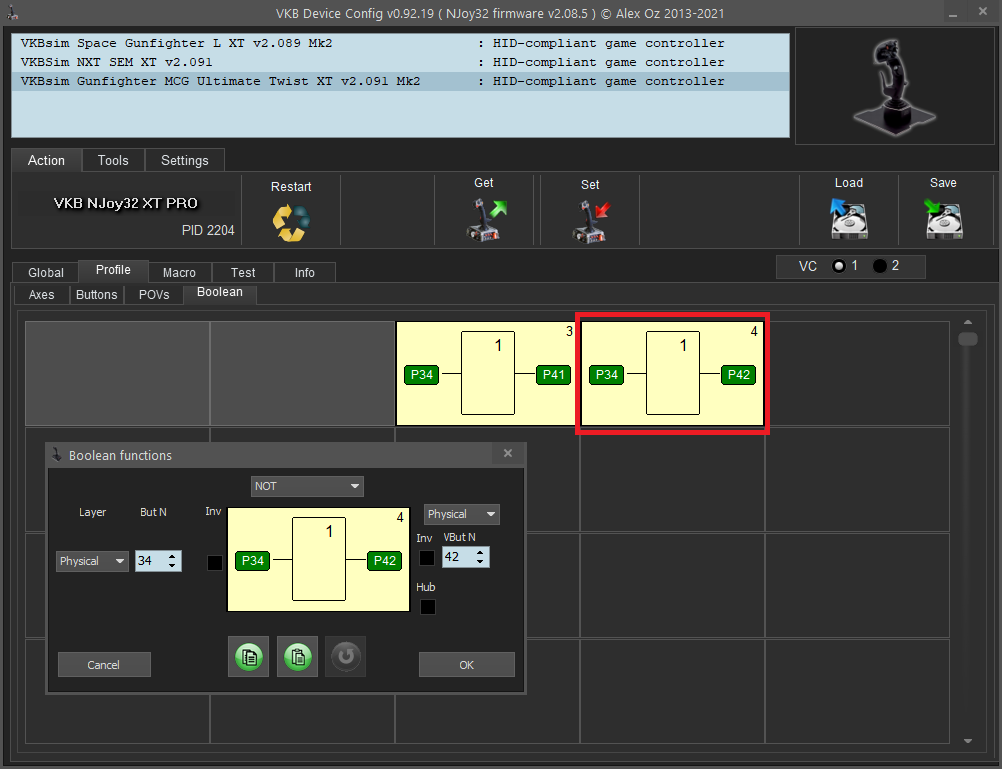Toggle the output Inv checkbox

pyautogui.click(x=426, y=558)
